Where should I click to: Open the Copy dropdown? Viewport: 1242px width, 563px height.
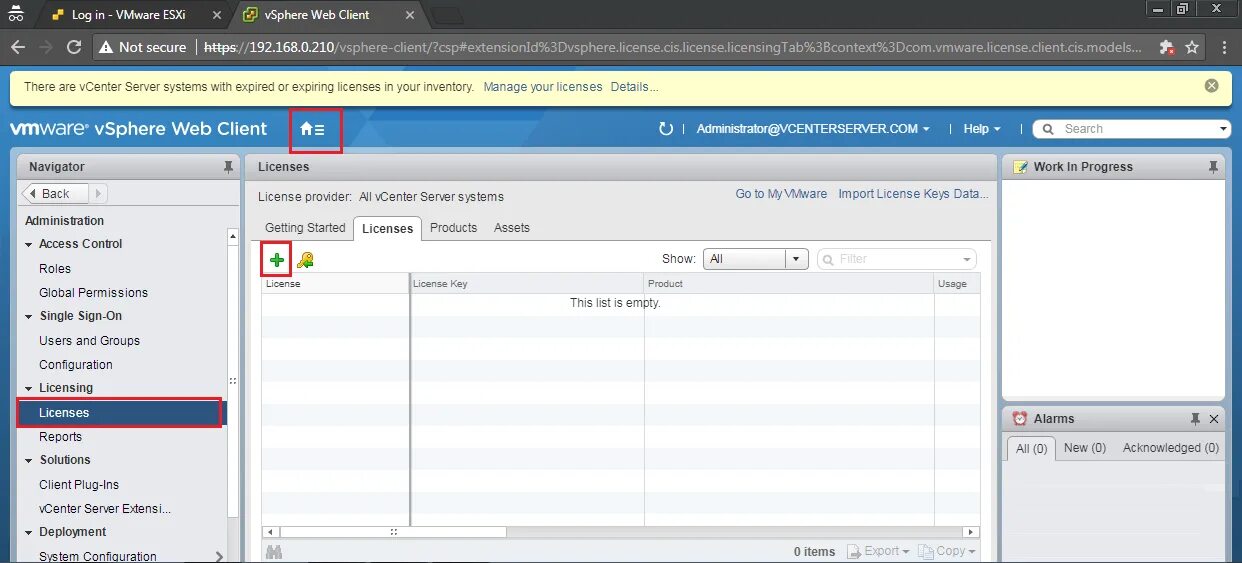pyautogui.click(x=947, y=551)
